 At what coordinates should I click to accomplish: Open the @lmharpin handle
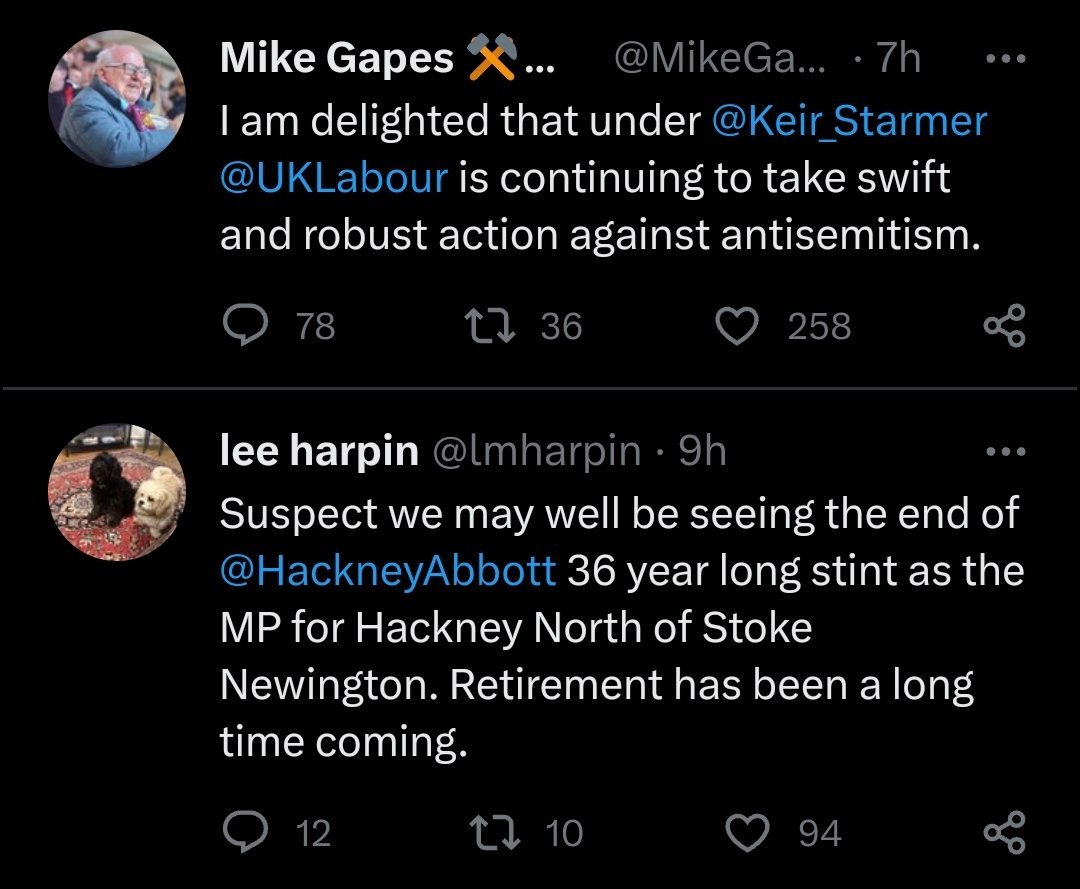tap(535, 452)
